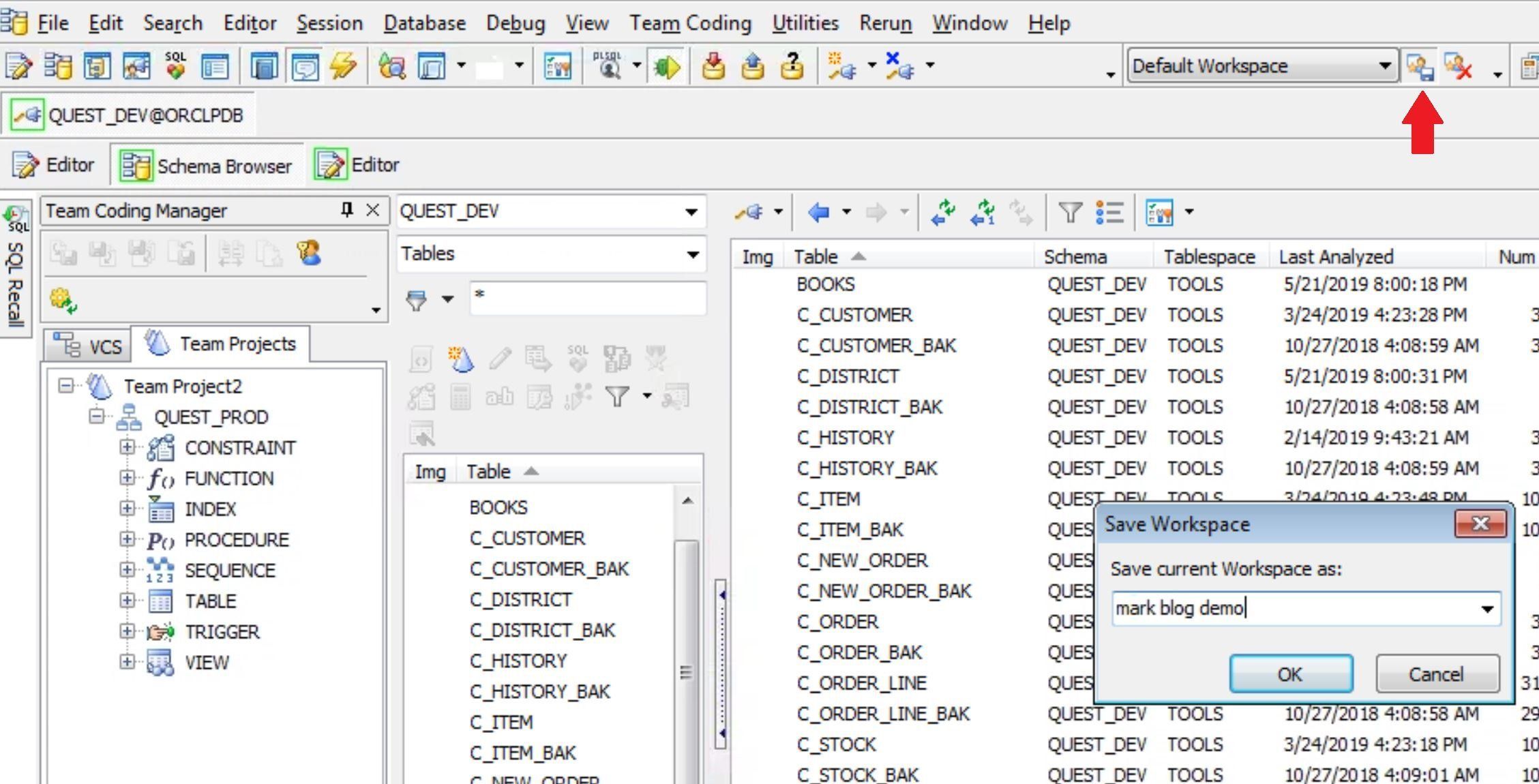Viewport: 1539px width, 784px height.
Task: Click the asterisk filter text field
Action: click(x=587, y=298)
